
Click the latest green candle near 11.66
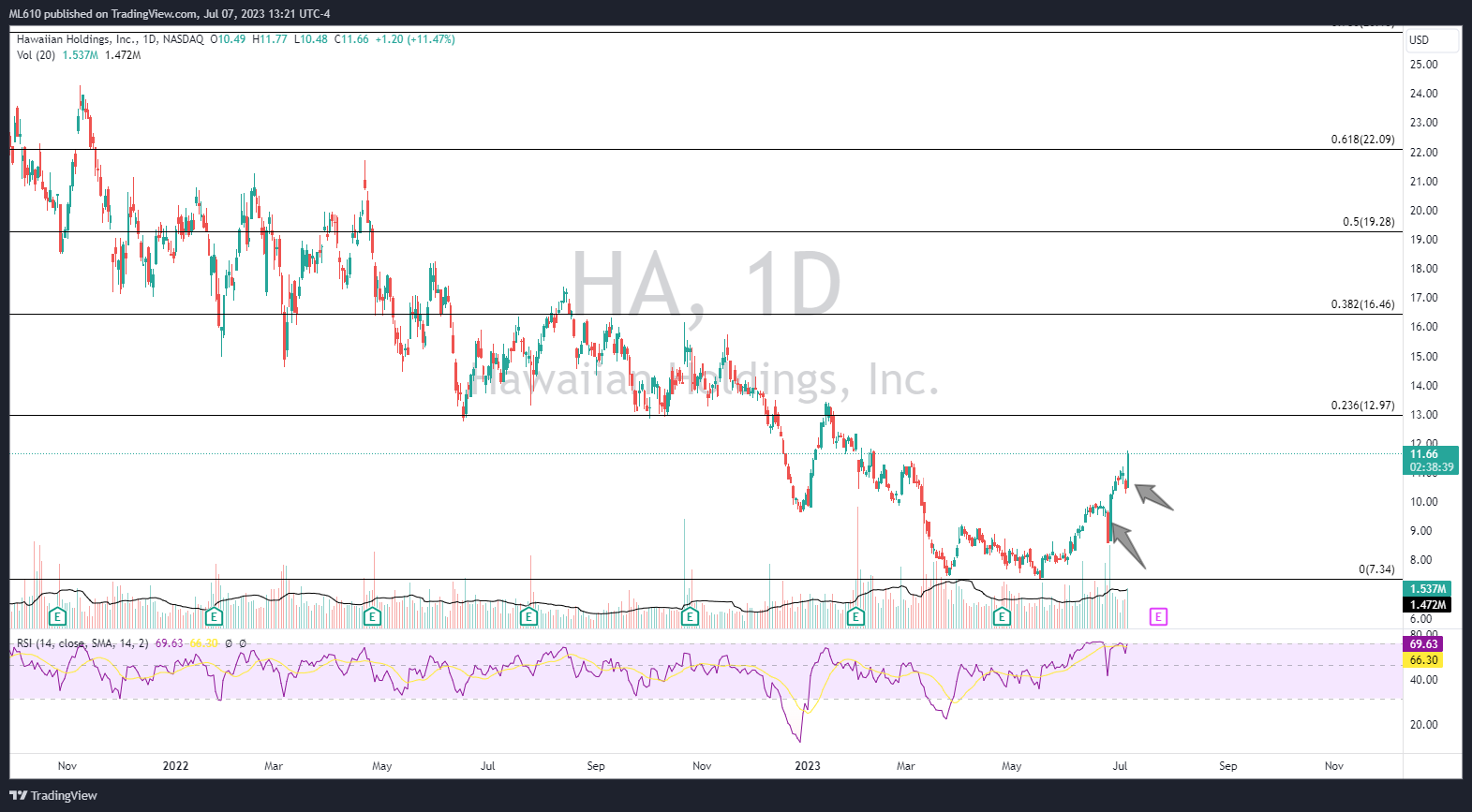[x=1128, y=468]
